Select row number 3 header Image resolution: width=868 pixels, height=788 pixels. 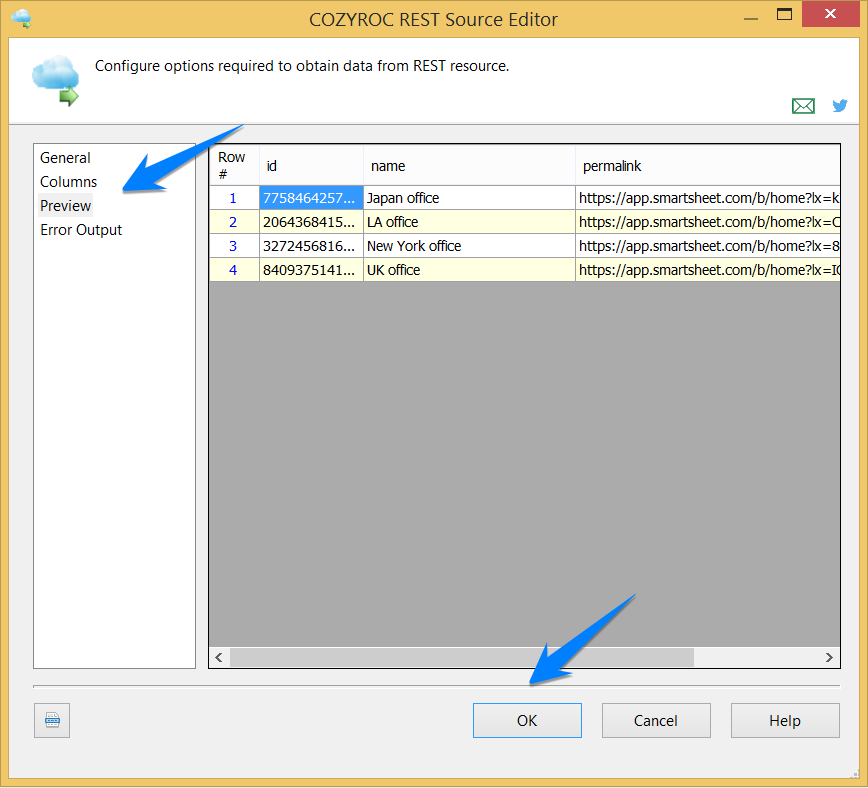pos(234,246)
